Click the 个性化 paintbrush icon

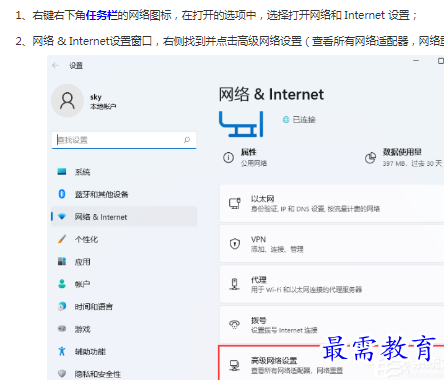[62, 239]
